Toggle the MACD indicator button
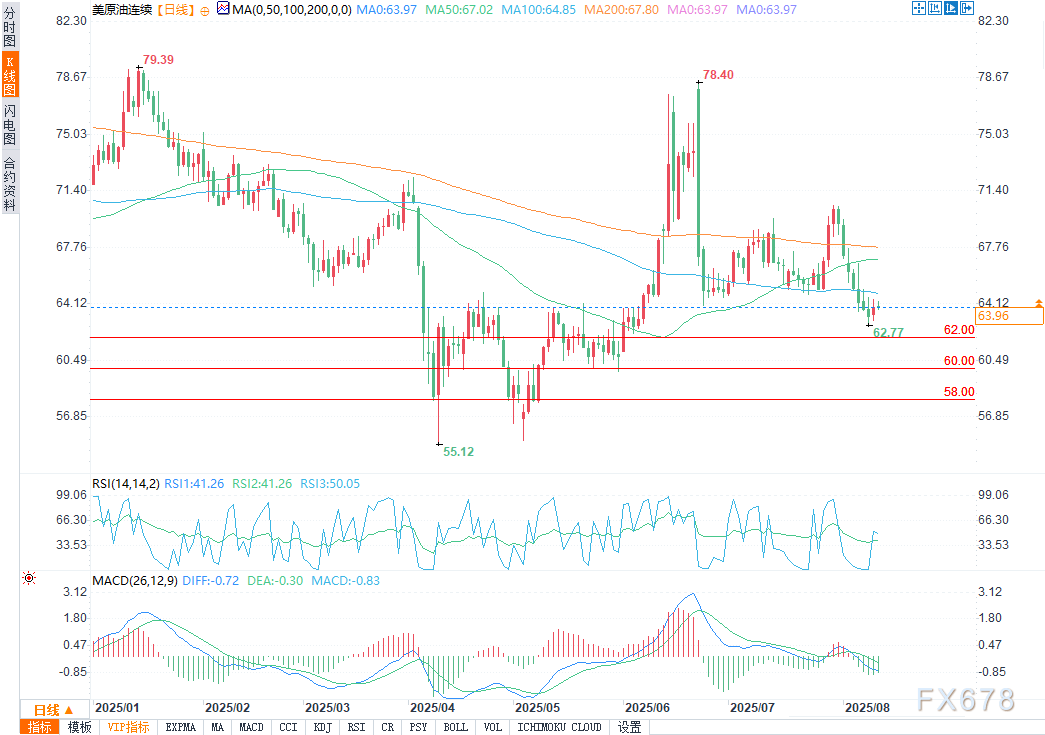 250,727
